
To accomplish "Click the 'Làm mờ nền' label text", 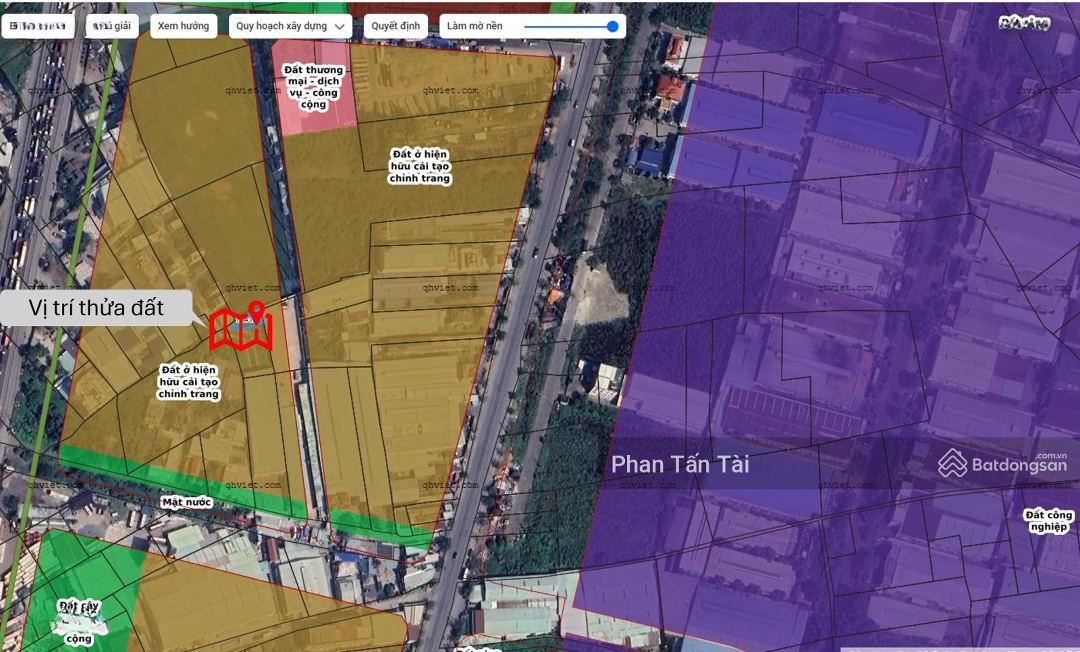I will click(475, 26).
